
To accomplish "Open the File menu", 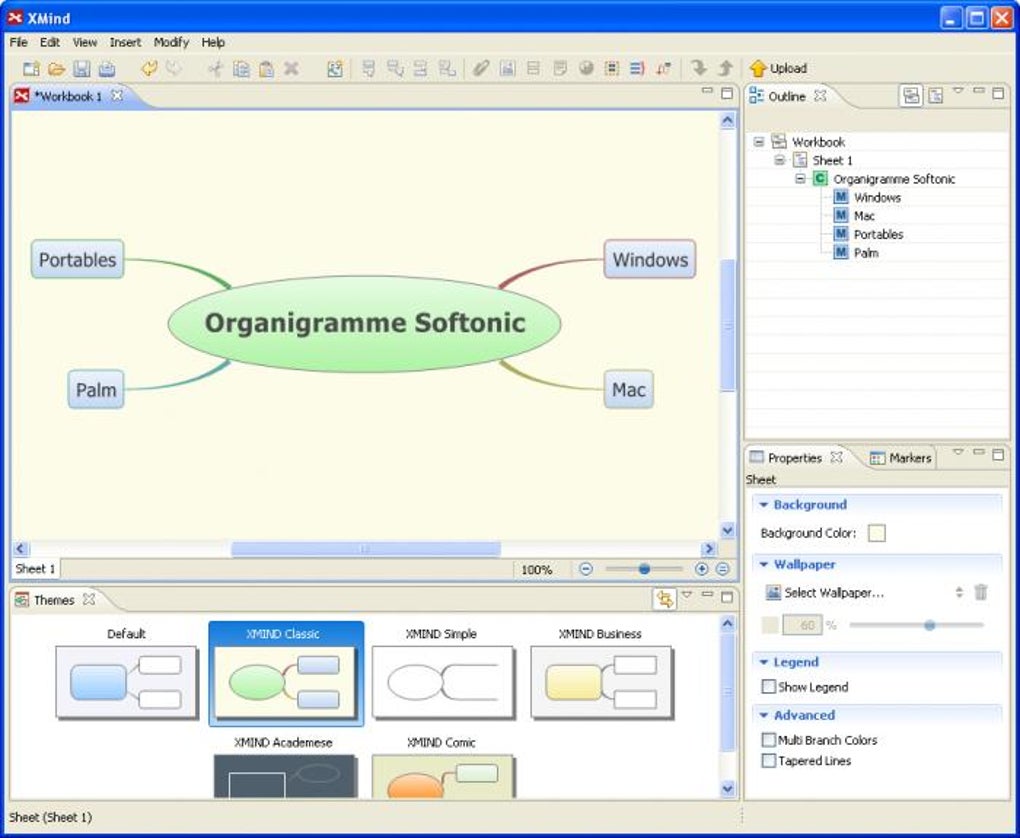I will click(18, 42).
